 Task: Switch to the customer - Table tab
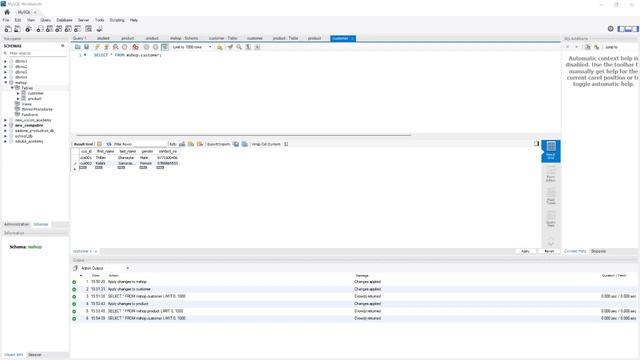point(223,38)
